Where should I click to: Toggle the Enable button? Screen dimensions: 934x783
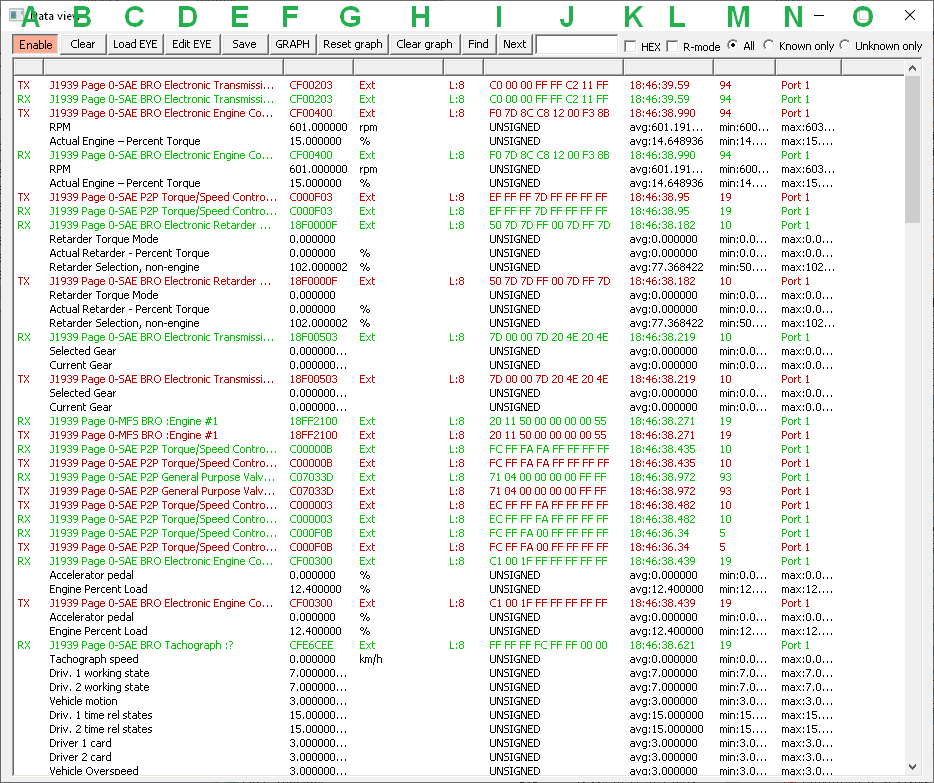(36, 45)
